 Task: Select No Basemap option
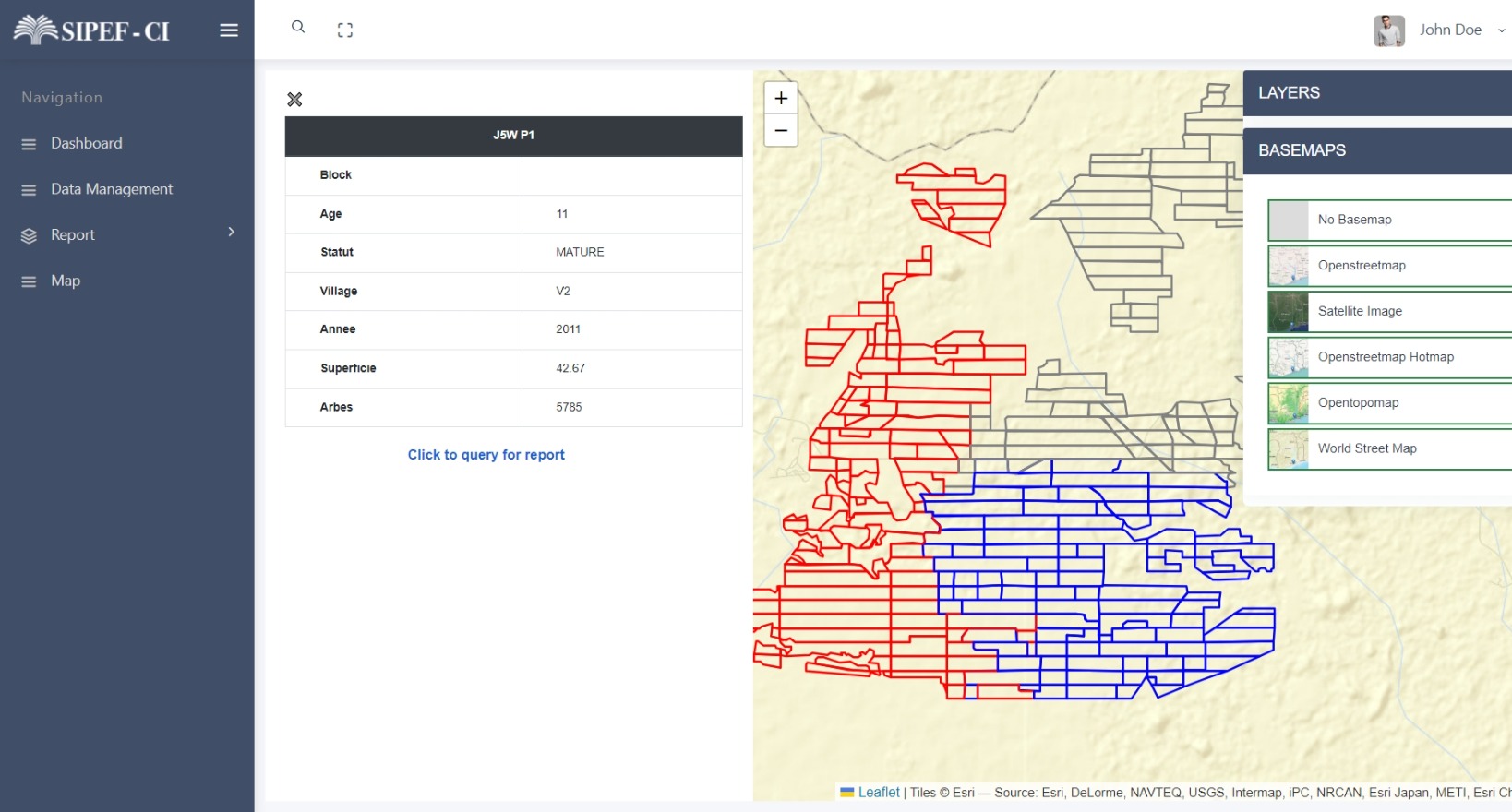[x=1389, y=220]
